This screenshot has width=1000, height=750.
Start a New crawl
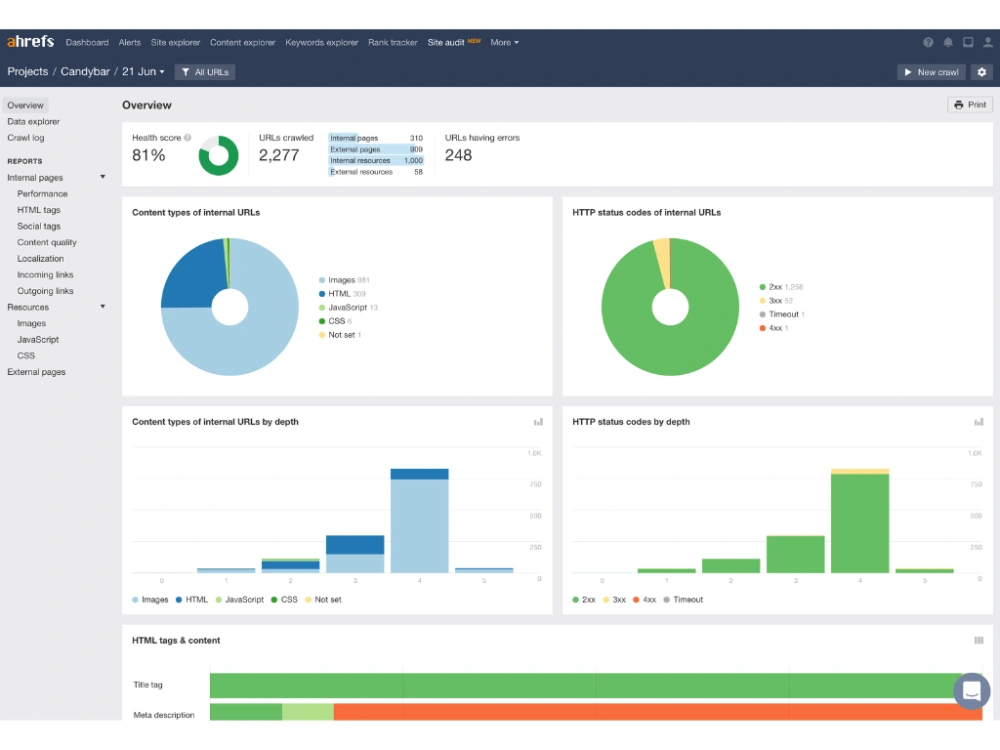(931, 72)
